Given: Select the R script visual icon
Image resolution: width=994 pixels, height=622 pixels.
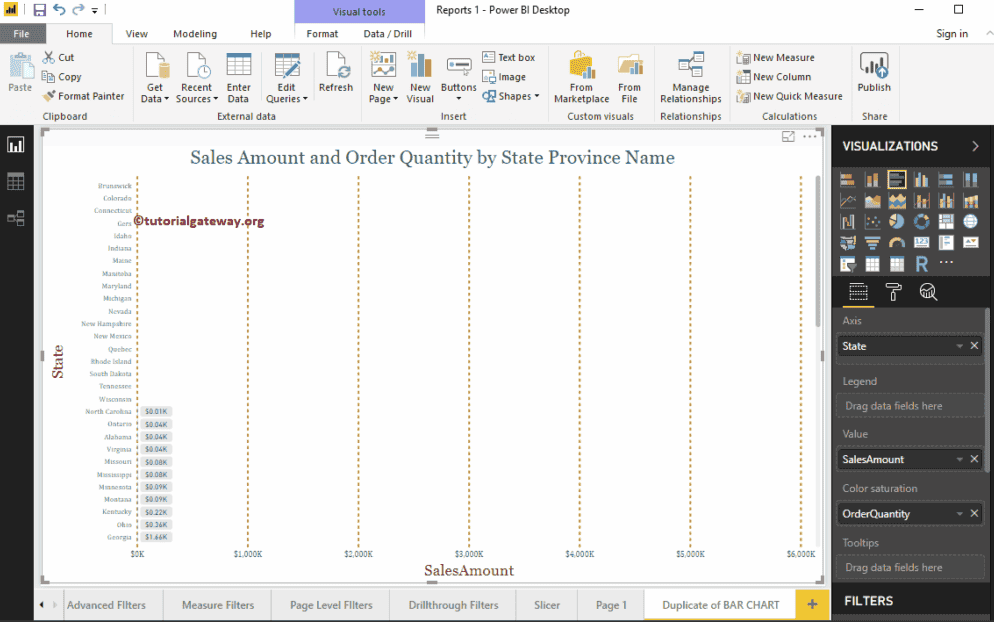Looking at the screenshot, I should pyautogui.click(x=921, y=263).
